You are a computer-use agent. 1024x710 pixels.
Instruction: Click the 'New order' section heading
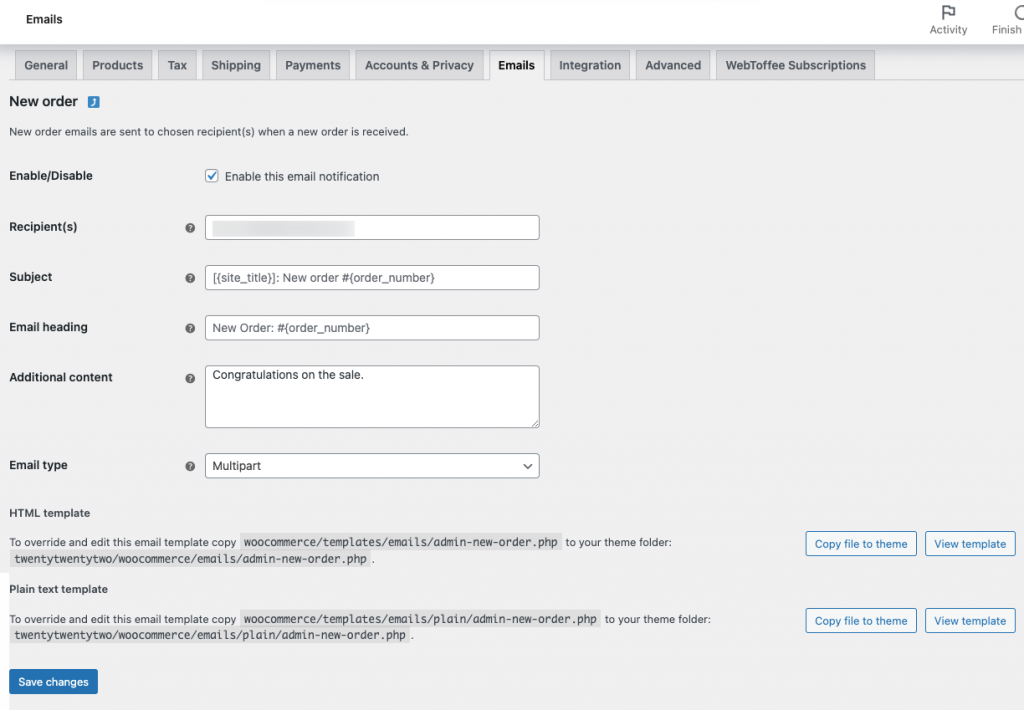point(43,101)
